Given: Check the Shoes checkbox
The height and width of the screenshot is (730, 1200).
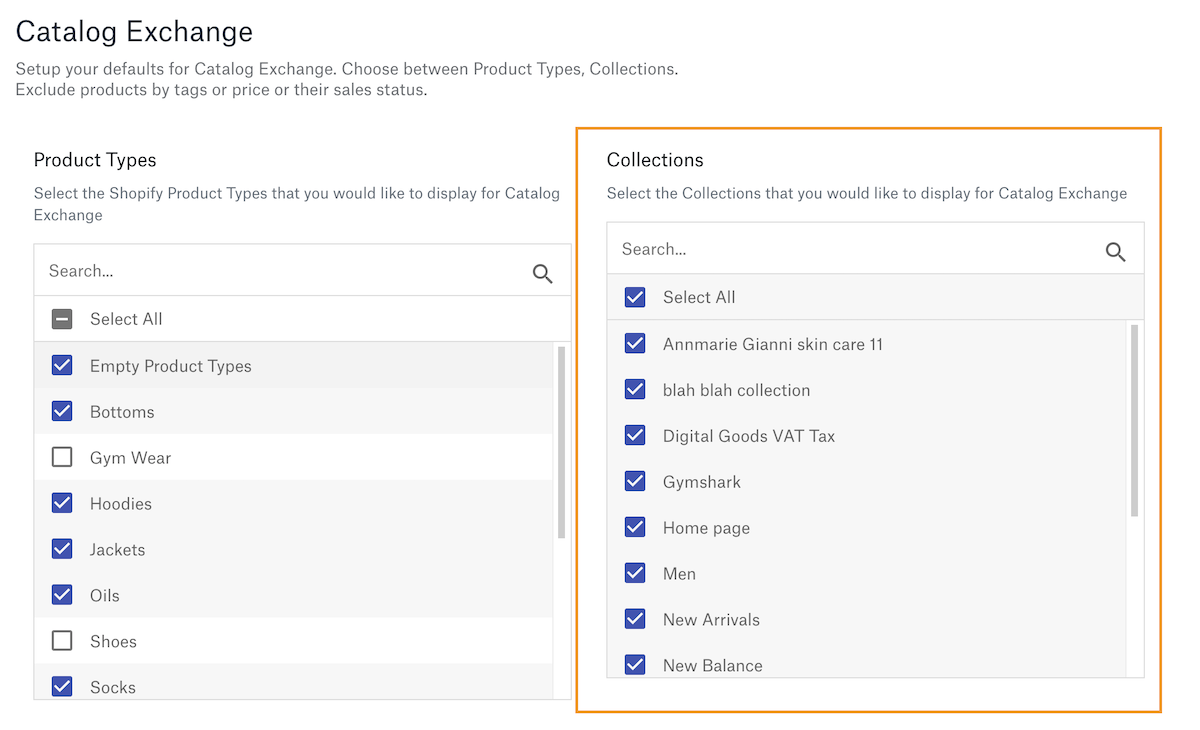Looking at the screenshot, I should [x=62, y=641].
